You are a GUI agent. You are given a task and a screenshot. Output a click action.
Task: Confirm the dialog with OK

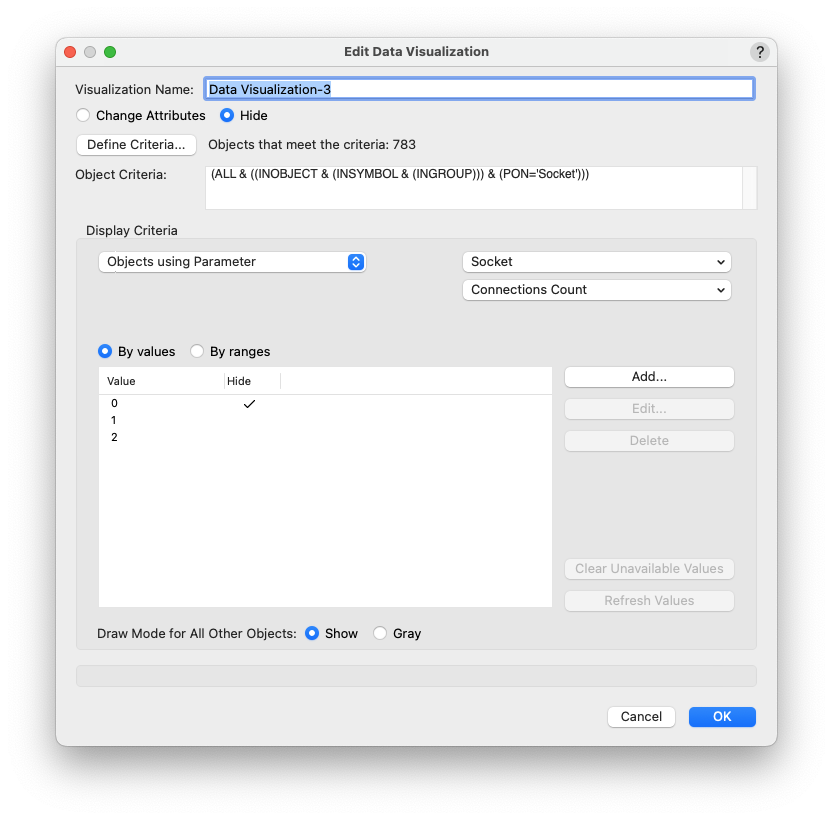[x=722, y=716]
